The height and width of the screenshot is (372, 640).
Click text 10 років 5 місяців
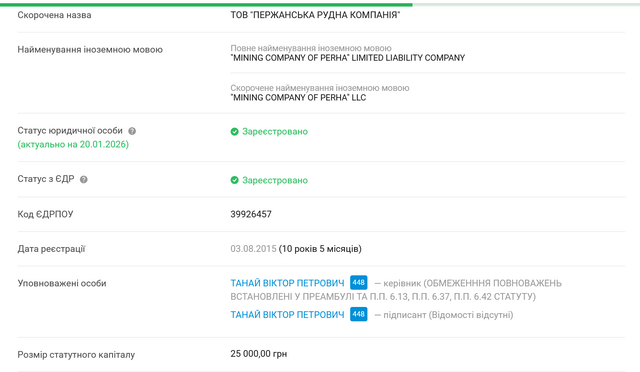coord(320,249)
